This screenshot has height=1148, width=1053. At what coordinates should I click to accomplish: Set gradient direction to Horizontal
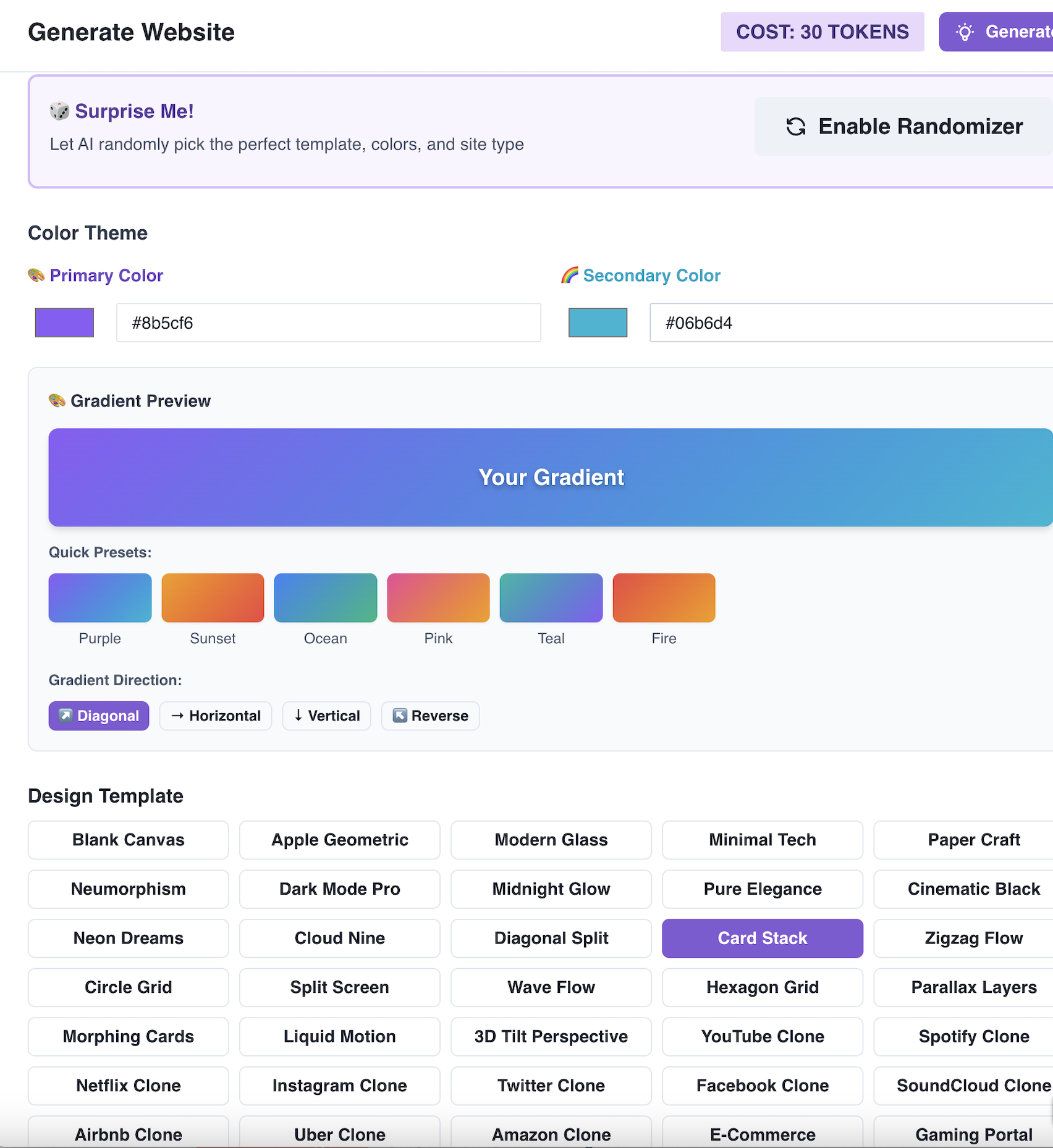[x=215, y=715]
